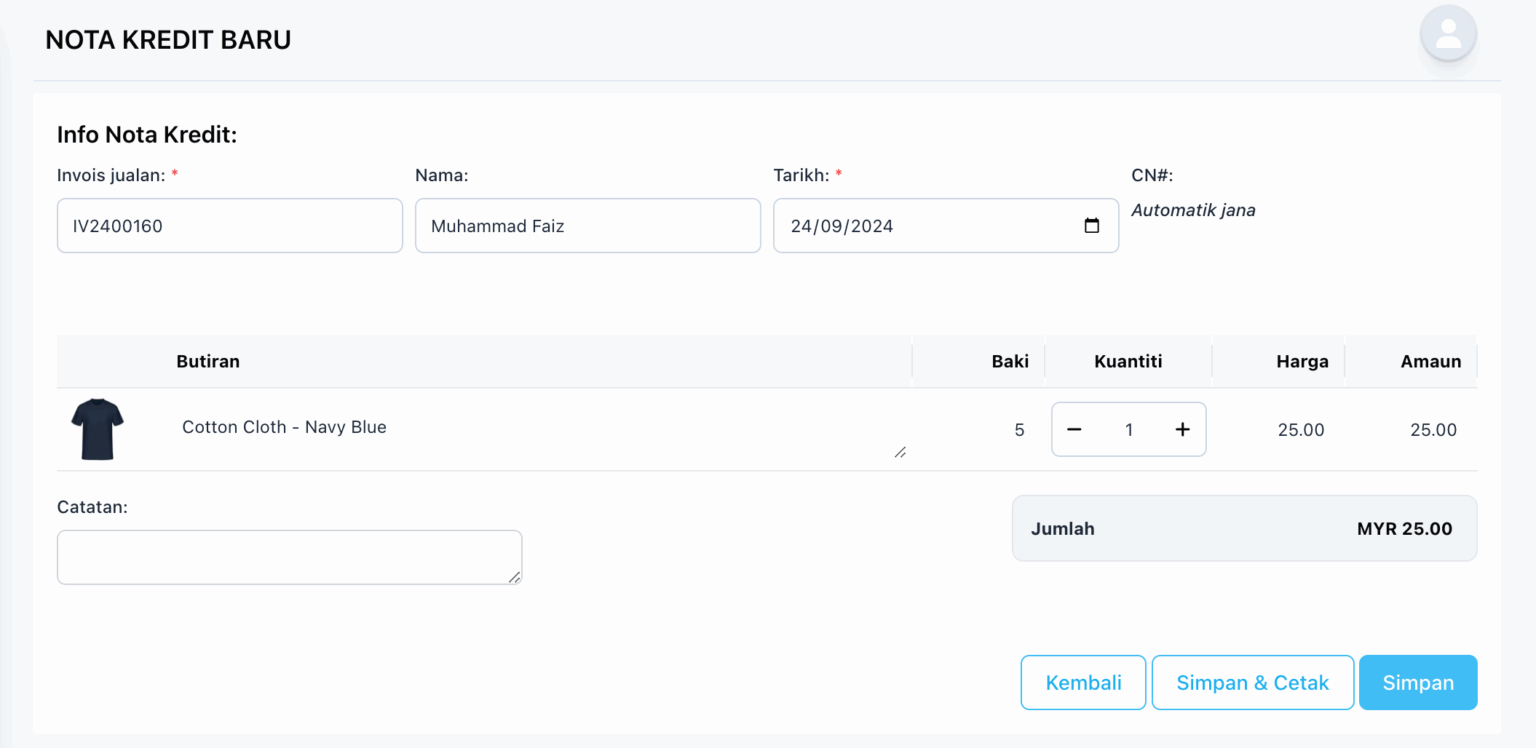1536x748 pixels.
Task: Click the navy blue t-shirt thumbnail
Action: click(97, 429)
